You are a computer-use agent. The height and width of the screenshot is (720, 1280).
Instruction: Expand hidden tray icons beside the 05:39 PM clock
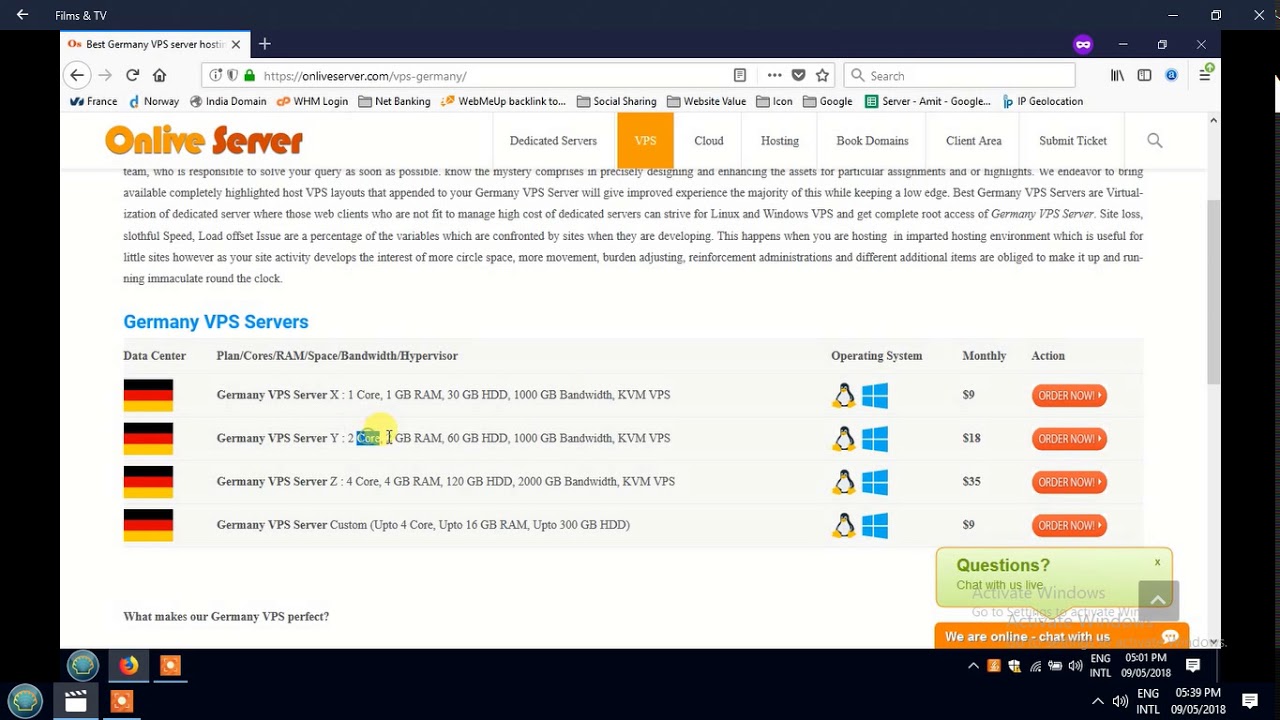[1098, 701]
